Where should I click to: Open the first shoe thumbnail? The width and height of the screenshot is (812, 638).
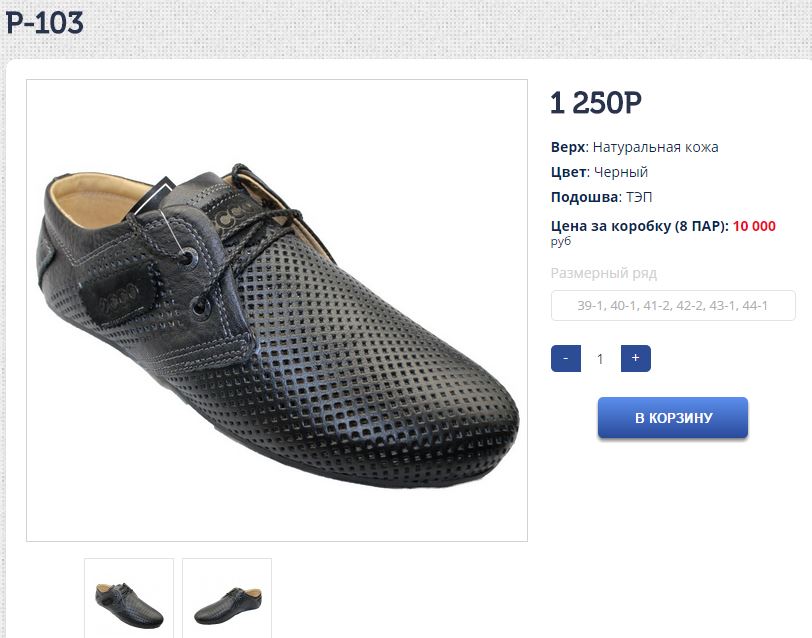[x=129, y=599]
